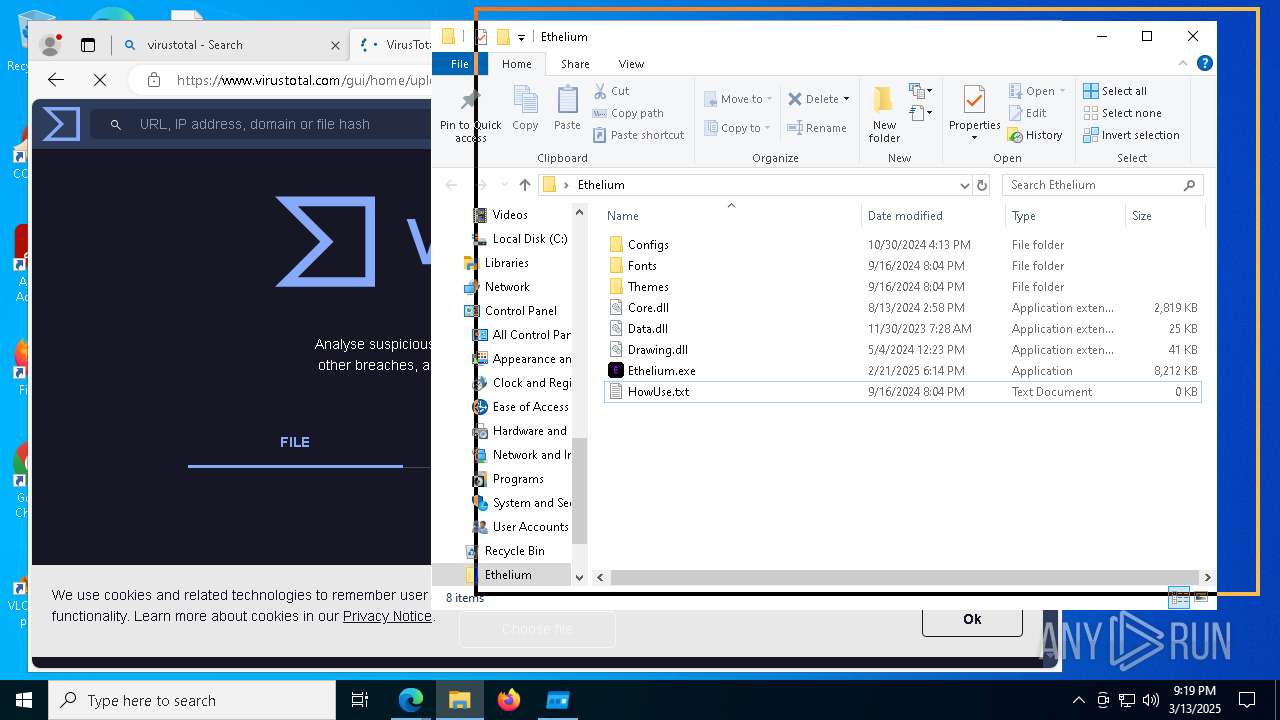1280x720 pixels.
Task: Click the Open command in ribbon
Action: click(1036, 91)
